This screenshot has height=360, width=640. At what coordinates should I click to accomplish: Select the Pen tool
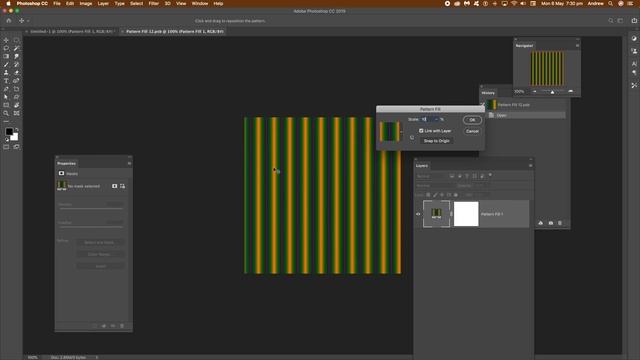click(x=6, y=89)
